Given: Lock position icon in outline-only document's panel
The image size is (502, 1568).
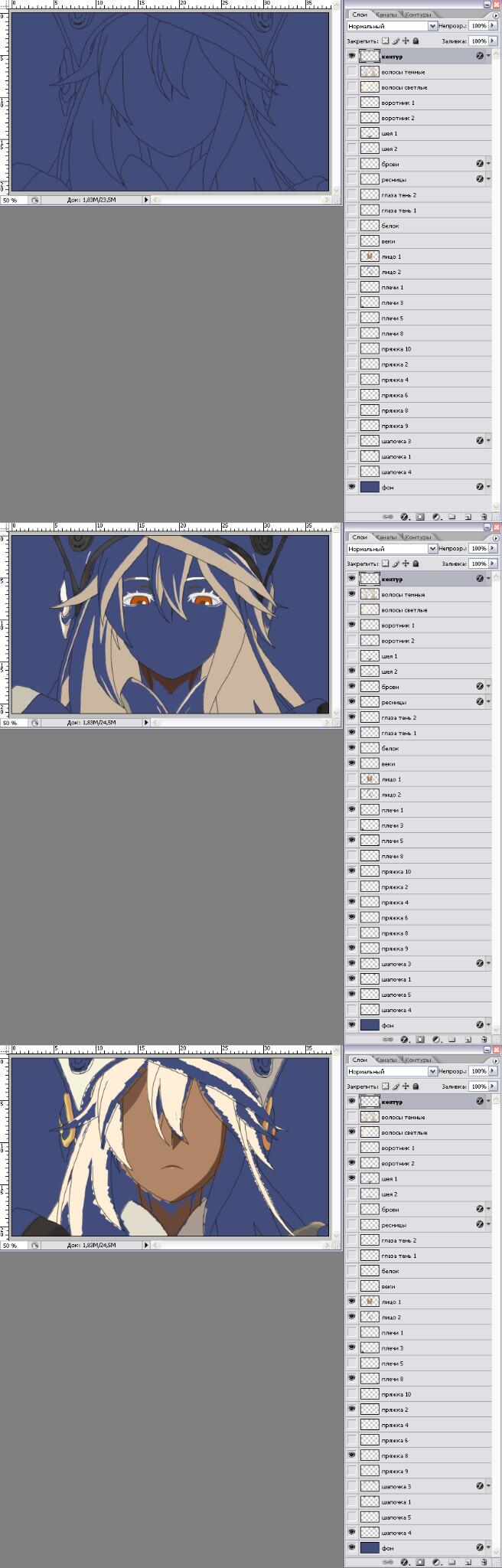Looking at the screenshot, I should pos(406,41).
